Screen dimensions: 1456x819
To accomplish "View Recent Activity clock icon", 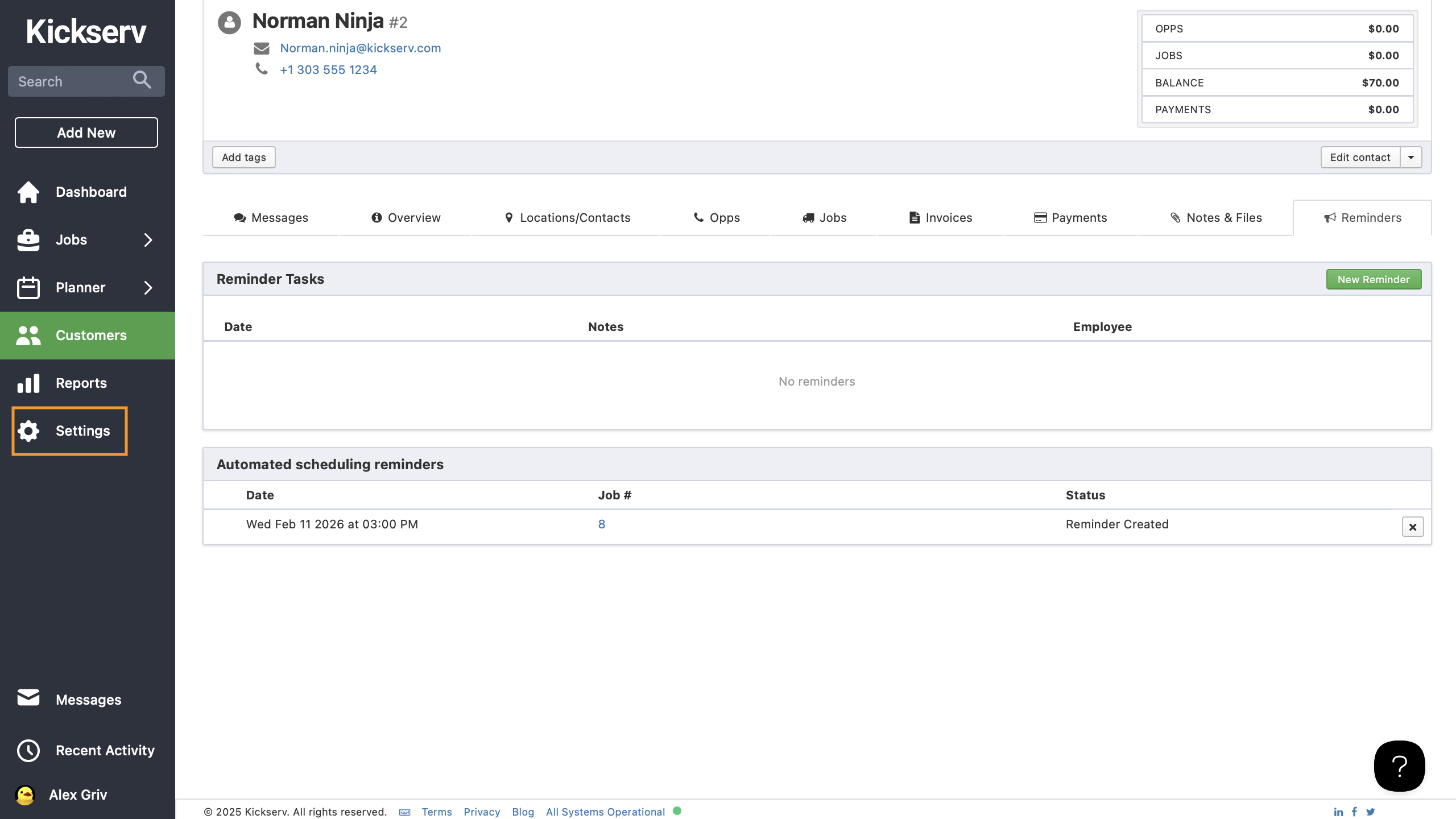I will 28,750.
